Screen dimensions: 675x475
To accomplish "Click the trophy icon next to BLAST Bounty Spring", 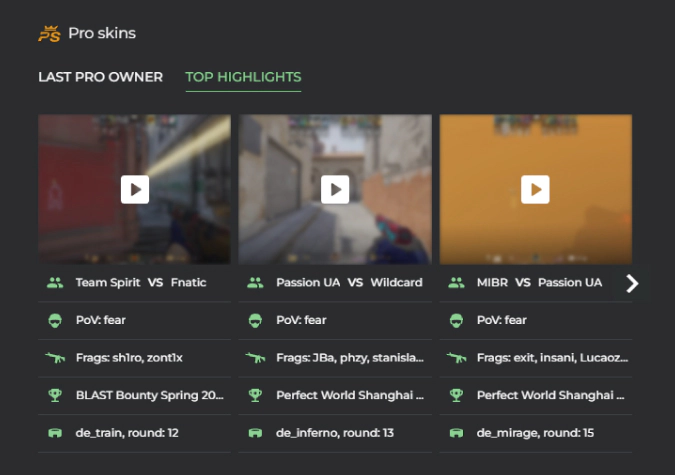I will (55, 395).
